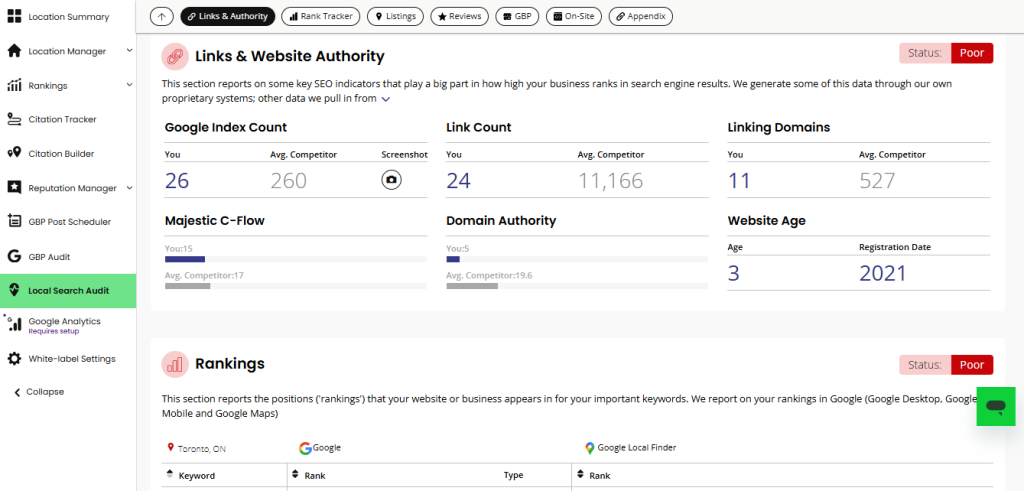1024x491 pixels.
Task: Click the Google logo in rankings table
Action: [305, 448]
